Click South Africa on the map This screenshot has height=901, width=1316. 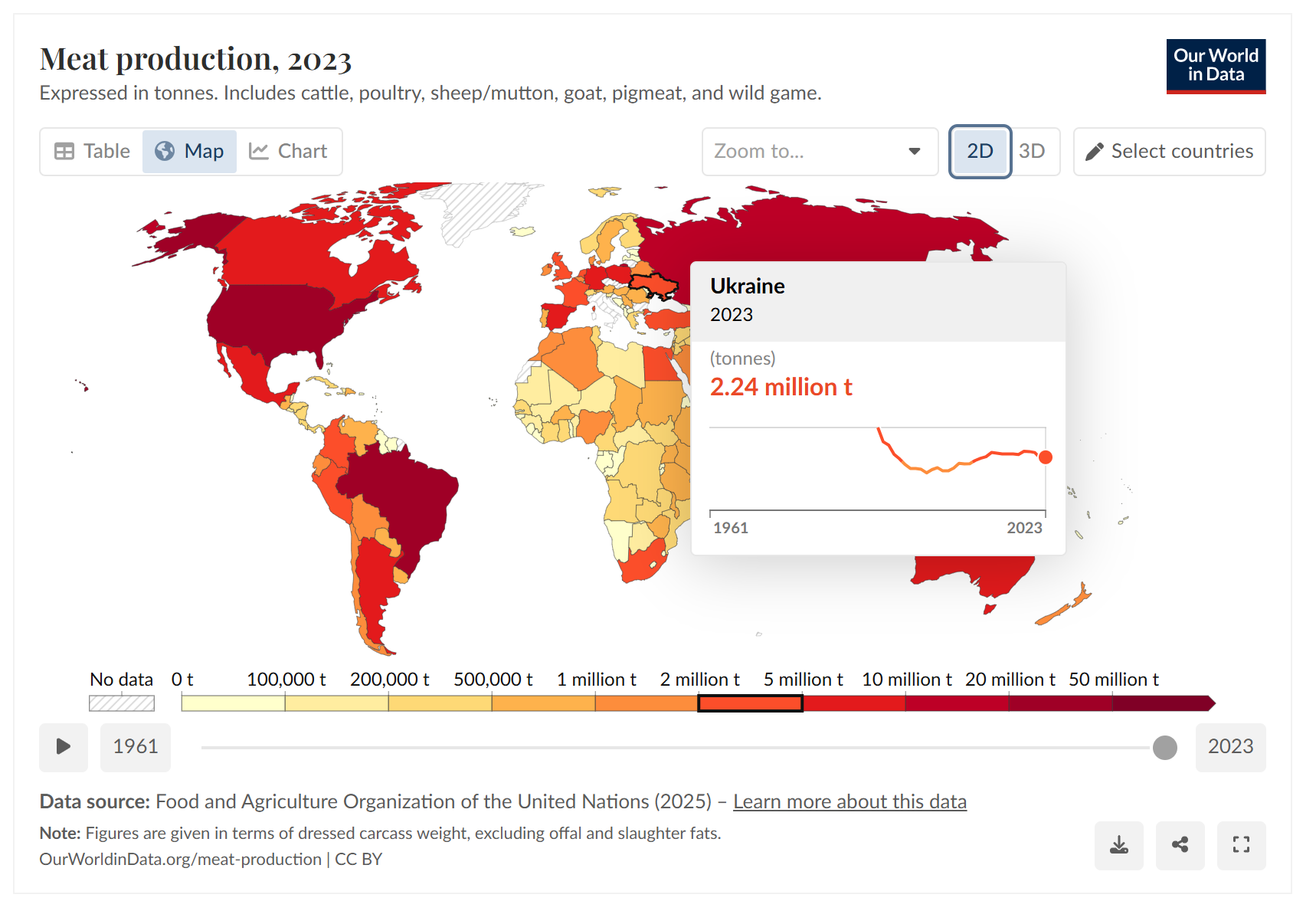coord(642,563)
